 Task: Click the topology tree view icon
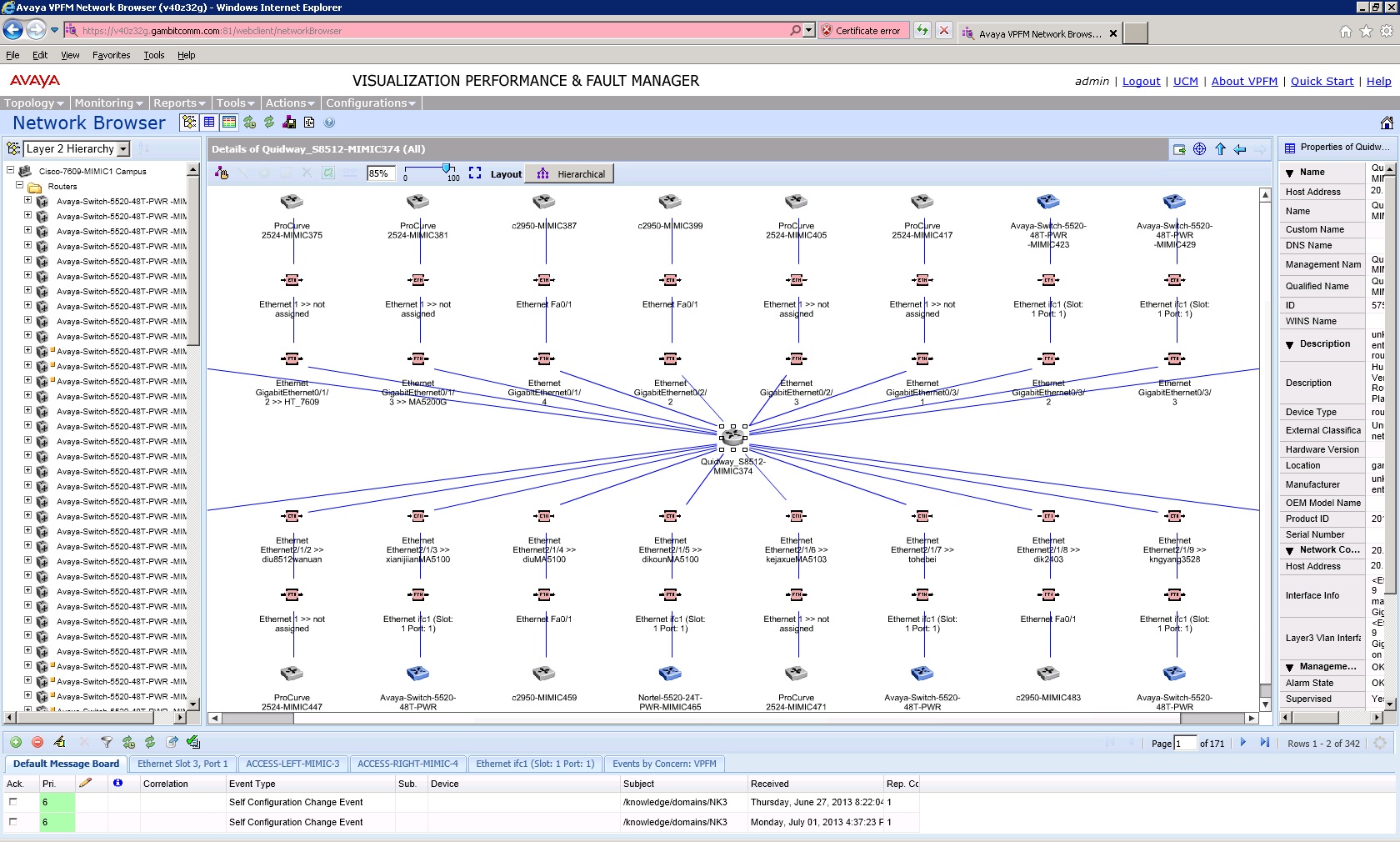(x=190, y=123)
